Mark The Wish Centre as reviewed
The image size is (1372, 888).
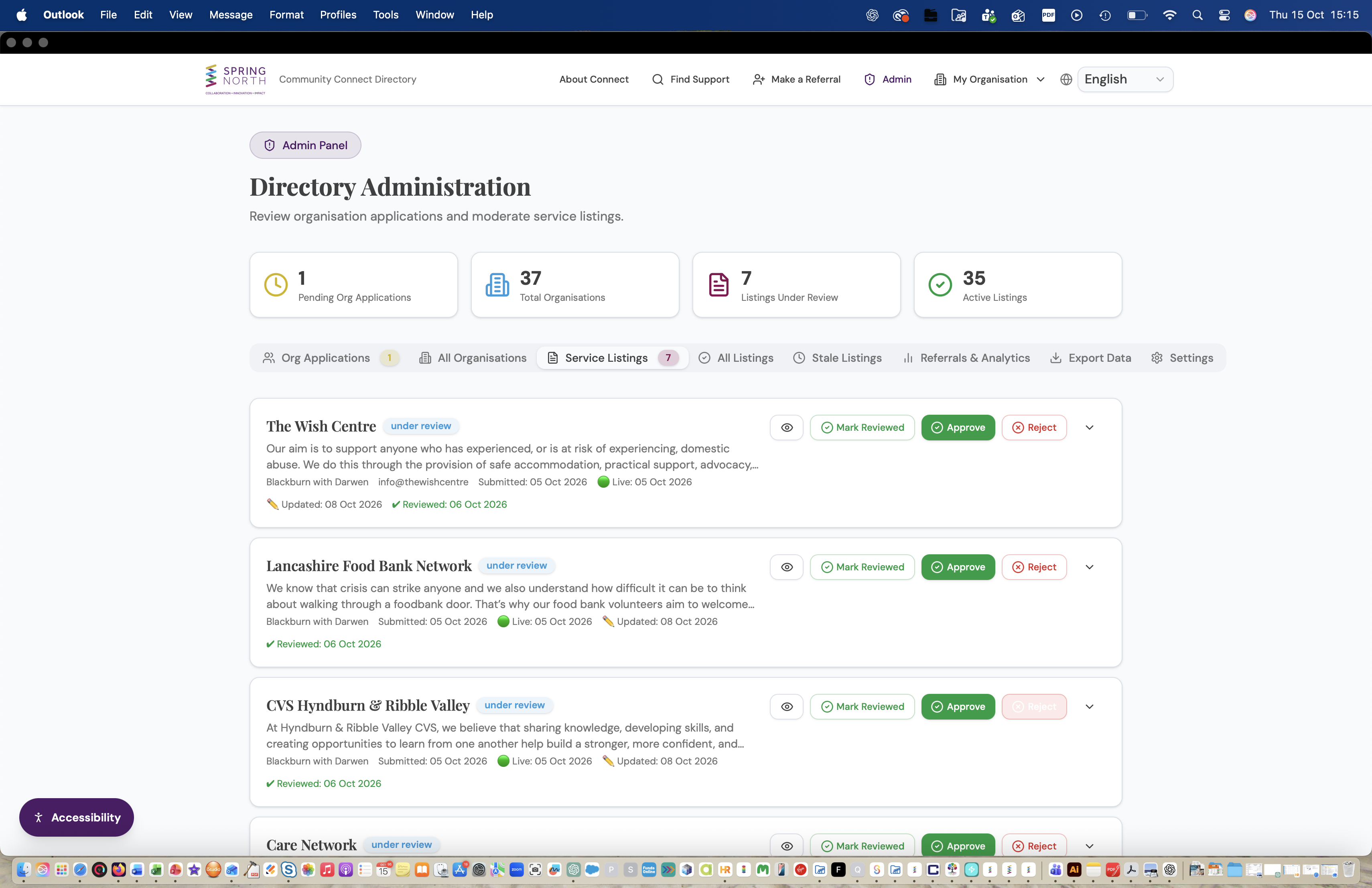click(862, 428)
